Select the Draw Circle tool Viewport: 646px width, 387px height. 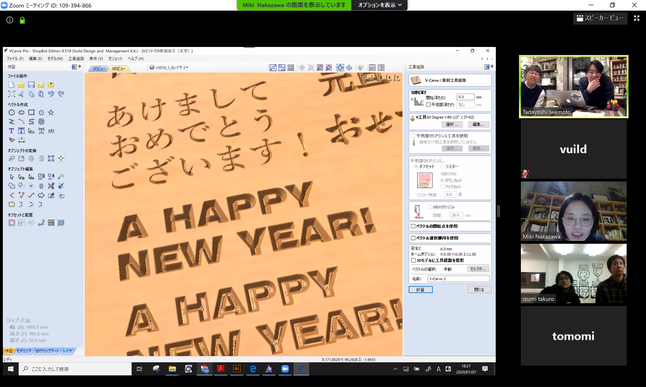click(12, 112)
